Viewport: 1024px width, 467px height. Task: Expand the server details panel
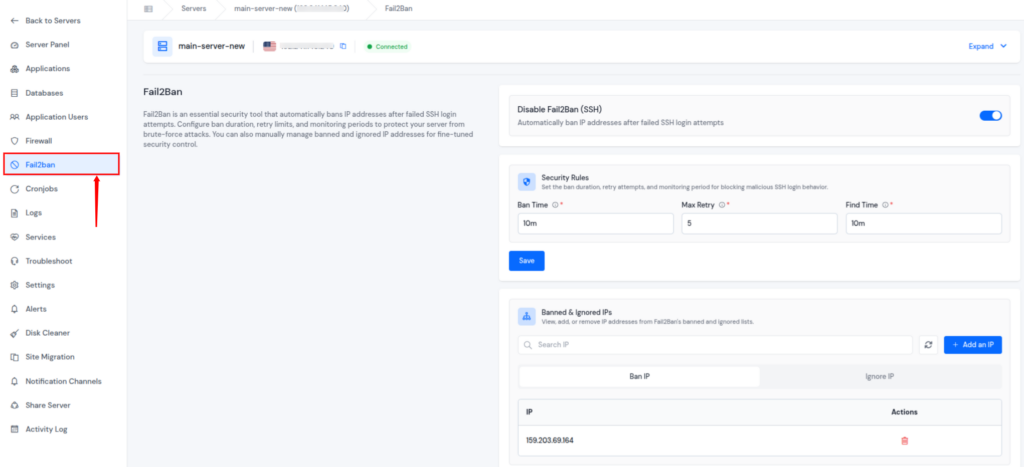987,46
